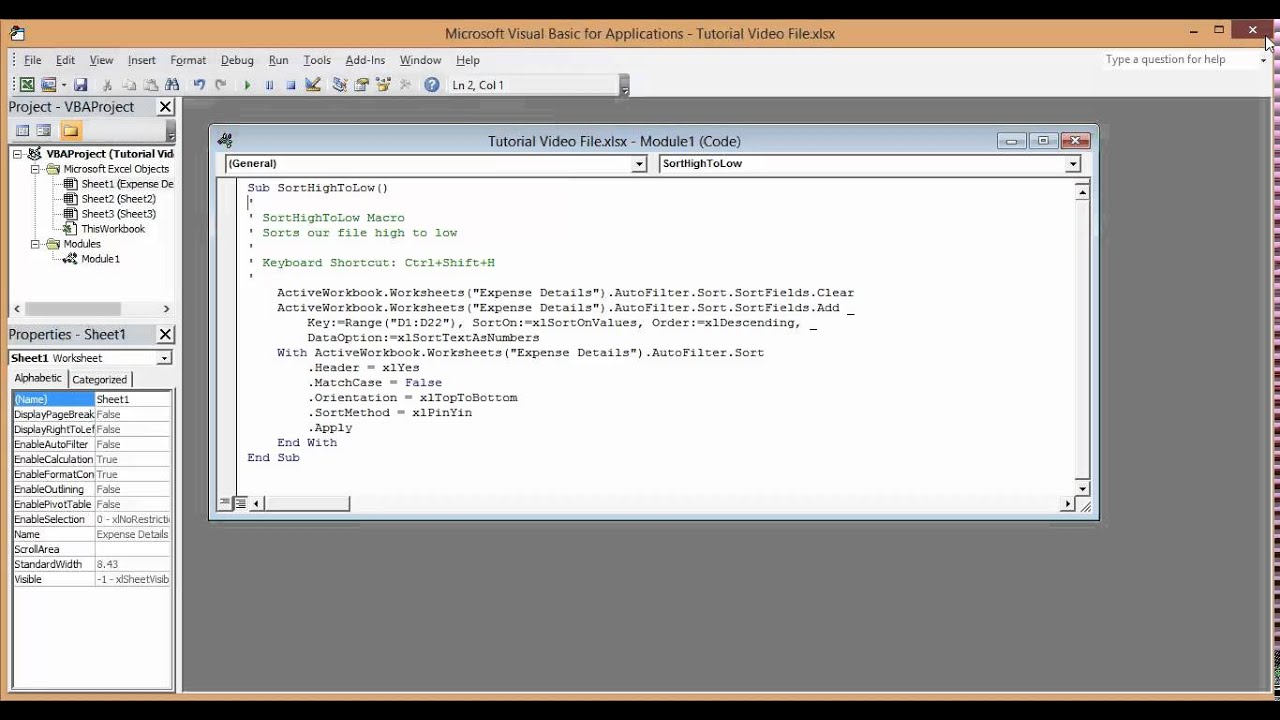Click the Break pause icon
This screenshot has width=1280, height=720.
(x=269, y=85)
